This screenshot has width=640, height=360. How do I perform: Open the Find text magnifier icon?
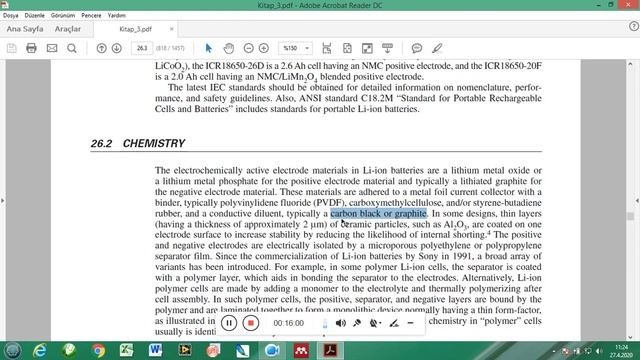point(72,48)
